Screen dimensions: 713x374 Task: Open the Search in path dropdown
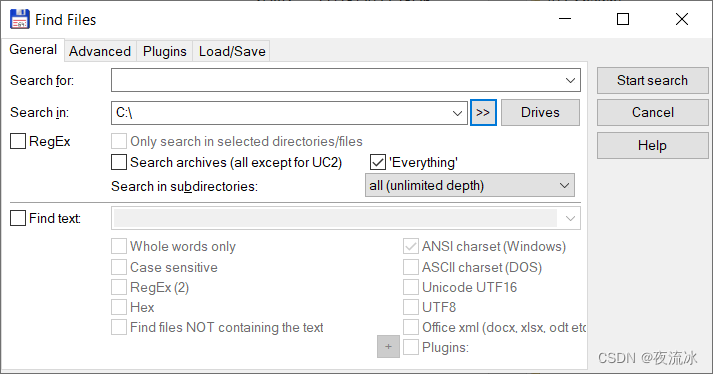tap(457, 113)
